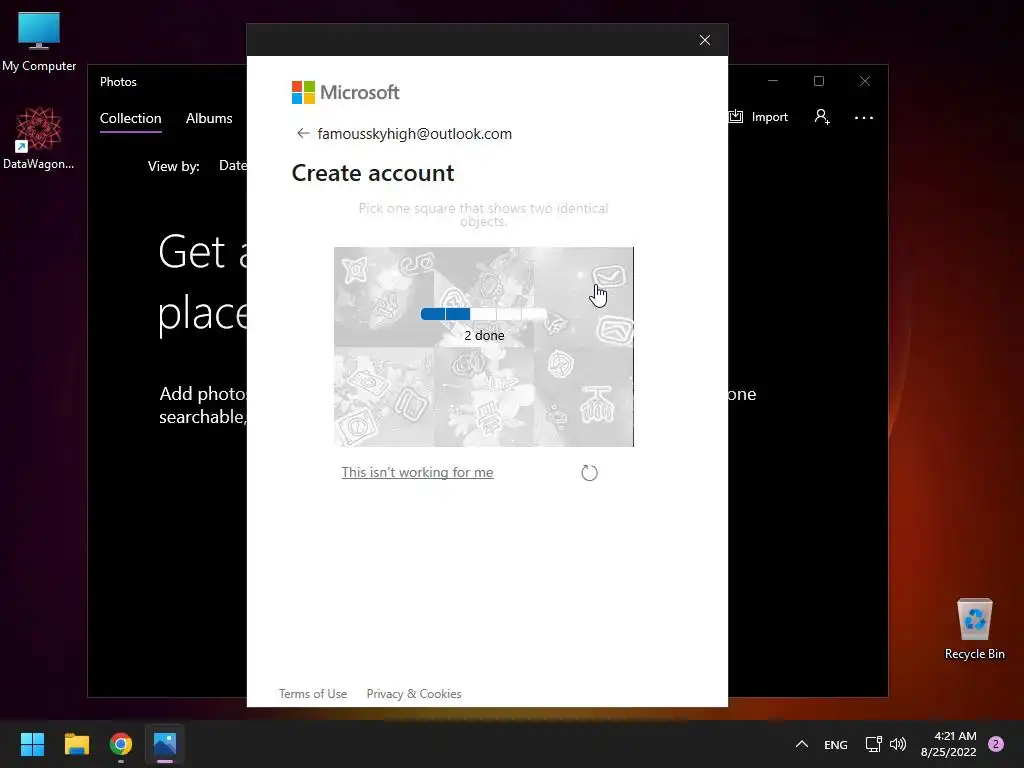Maximize the Photos window

[818, 81]
